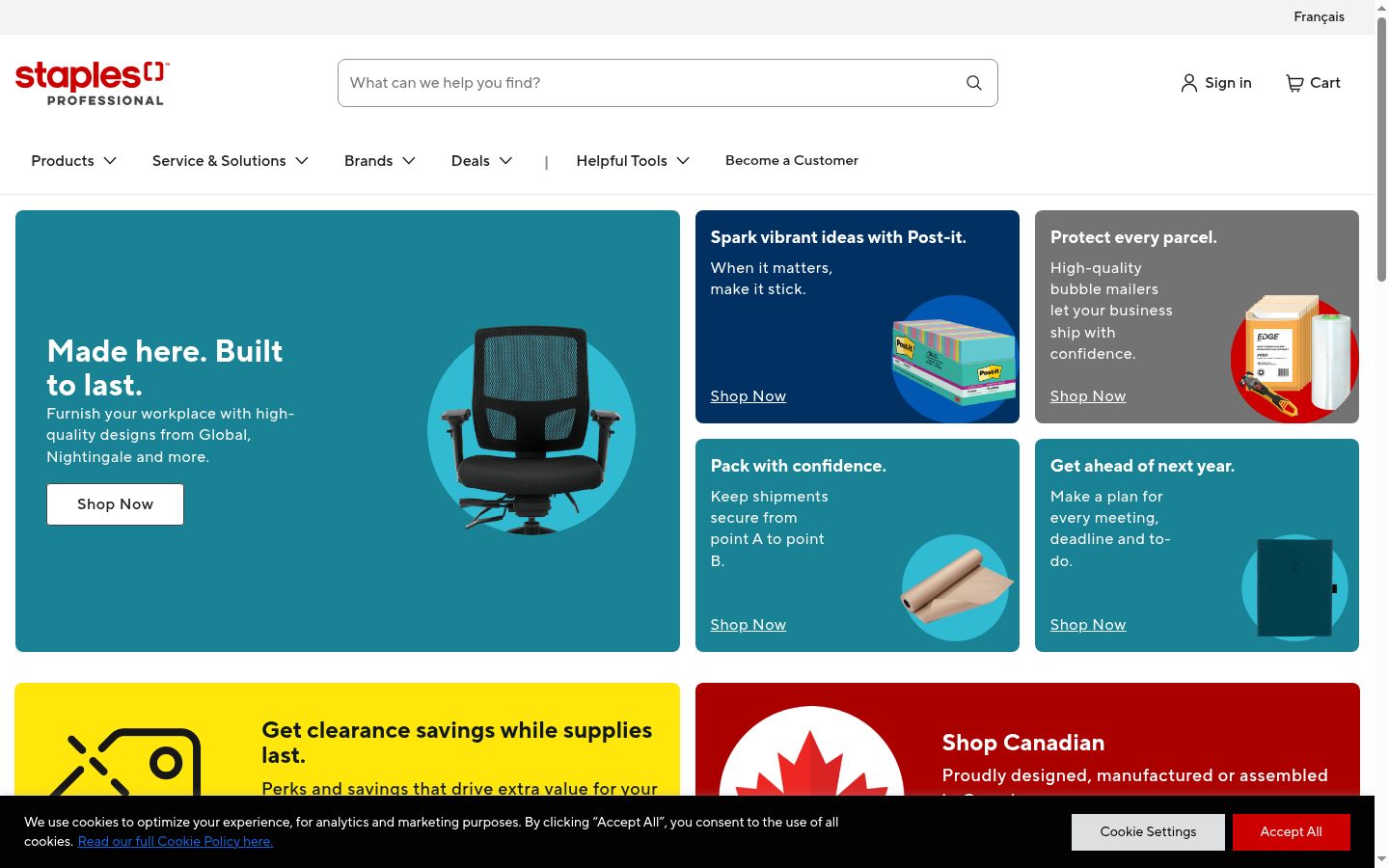The image size is (1389, 868).
Task: Click the kraft paper roll image
Action: tap(956, 587)
